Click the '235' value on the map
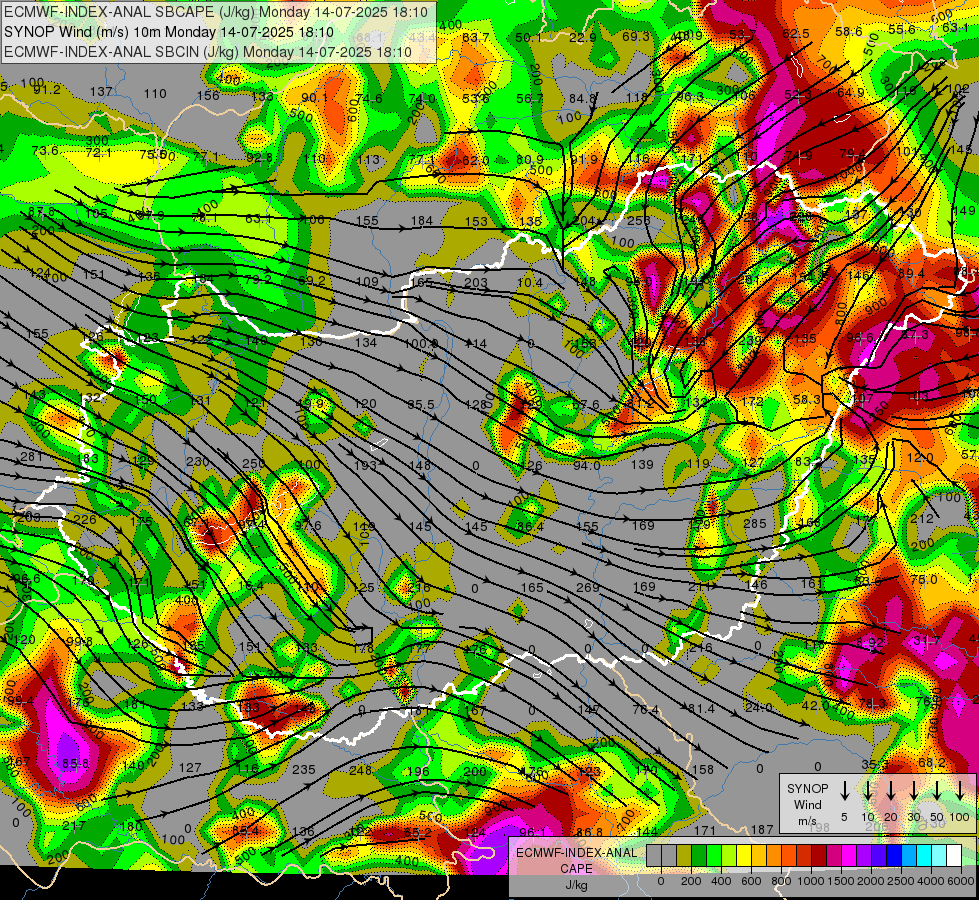The height and width of the screenshot is (900, 979). pyautogui.click(x=303, y=769)
